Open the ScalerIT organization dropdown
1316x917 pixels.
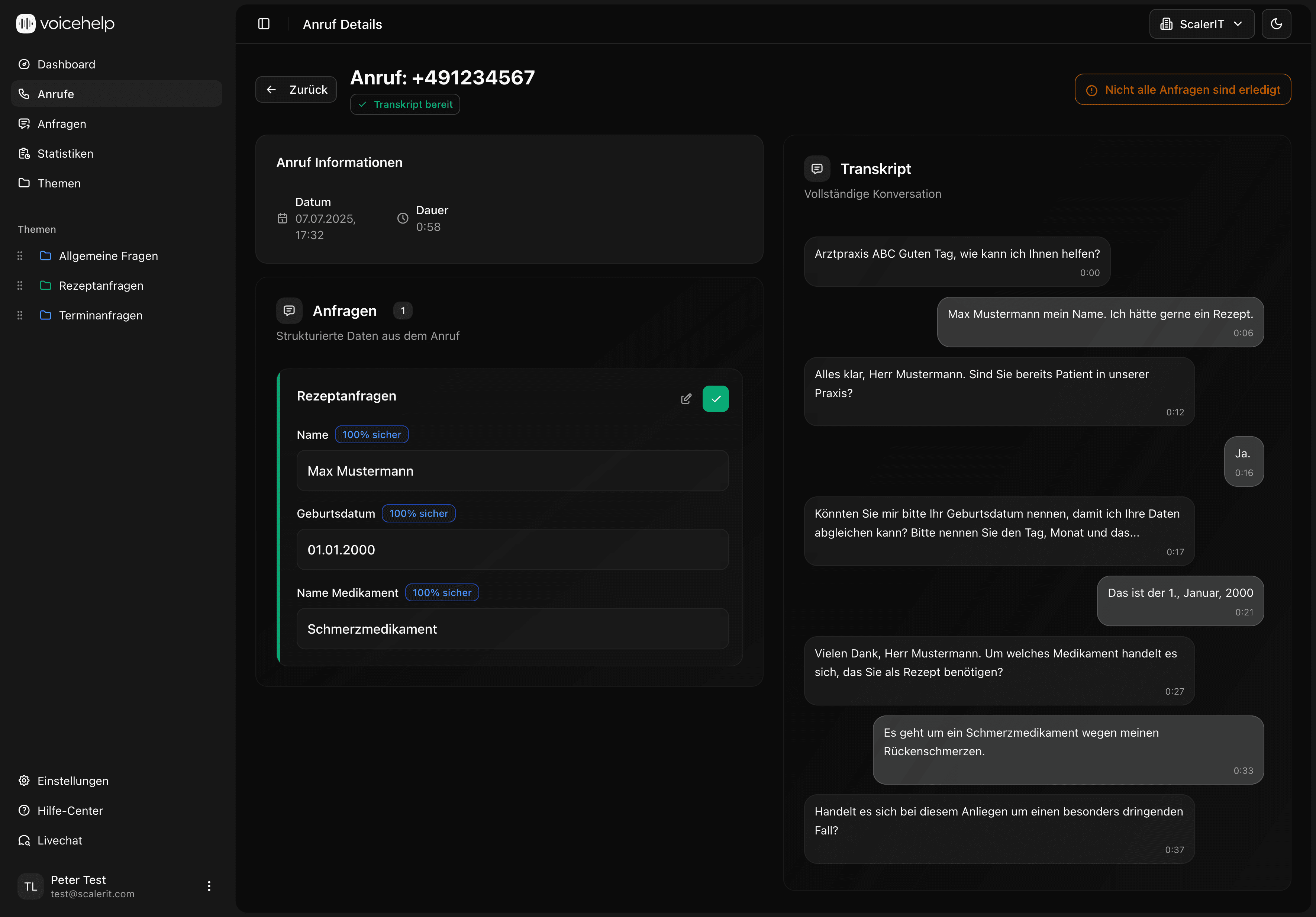click(1202, 24)
